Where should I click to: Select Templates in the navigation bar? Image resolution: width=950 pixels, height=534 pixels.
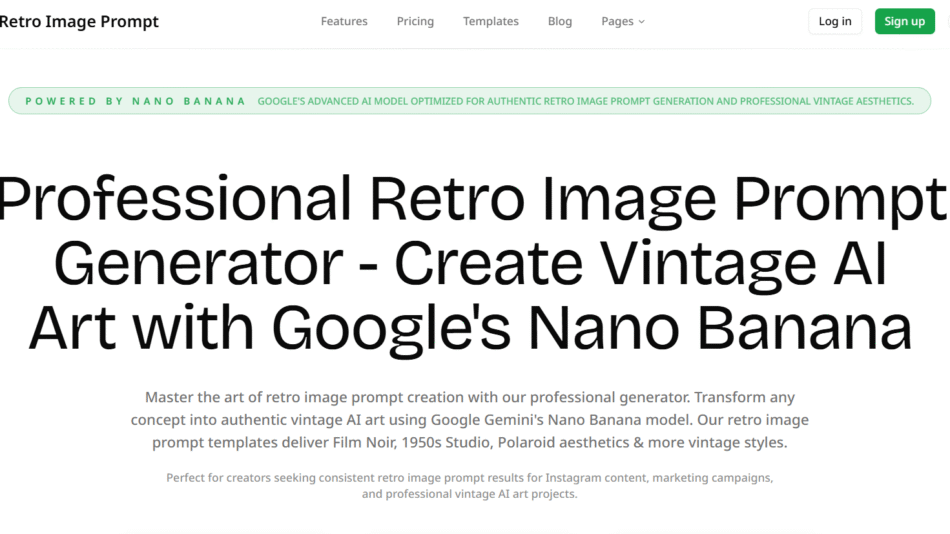coord(490,21)
